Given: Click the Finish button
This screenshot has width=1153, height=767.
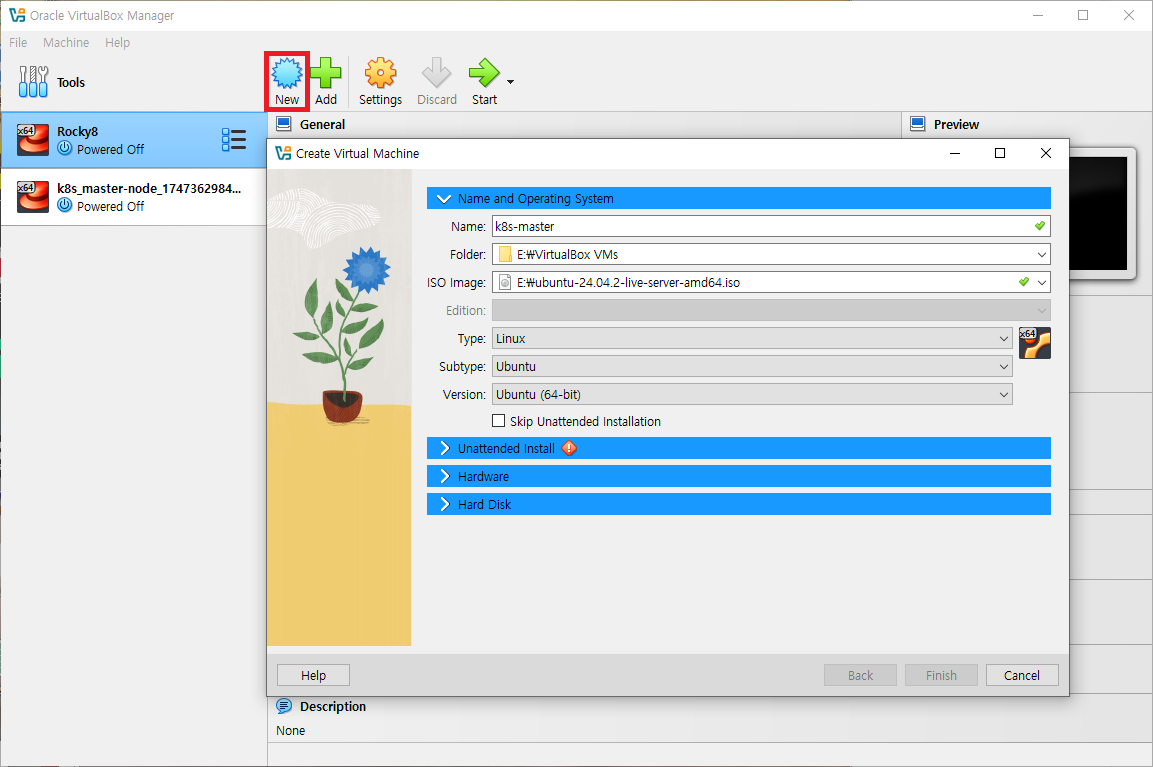Looking at the screenshot, I should click(x=941, y=675).
